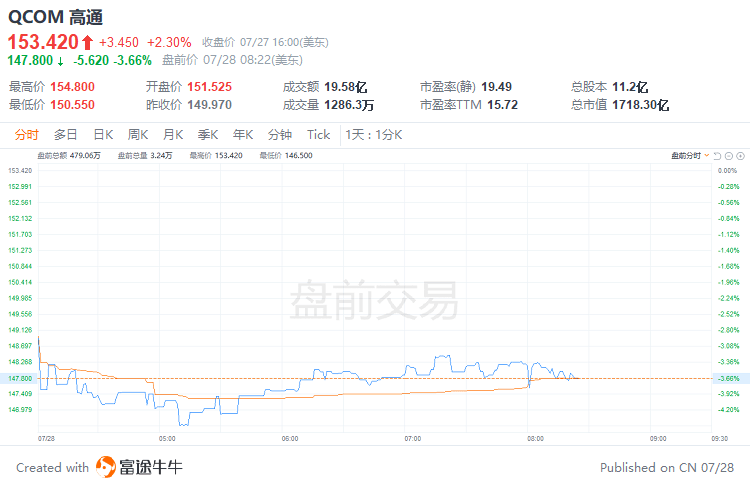Click the chart undo/reset arrow icon
This screenshot has height=488, width=750.
coord(717,156)
